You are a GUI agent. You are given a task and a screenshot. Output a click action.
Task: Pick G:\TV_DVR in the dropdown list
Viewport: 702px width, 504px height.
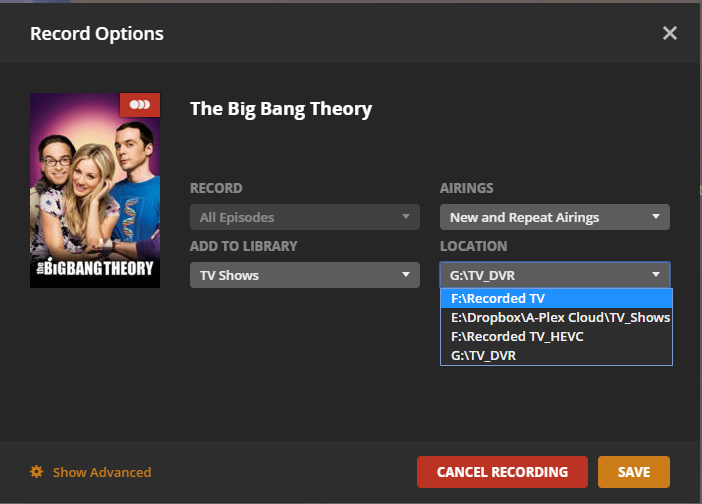tap(555, 355)
